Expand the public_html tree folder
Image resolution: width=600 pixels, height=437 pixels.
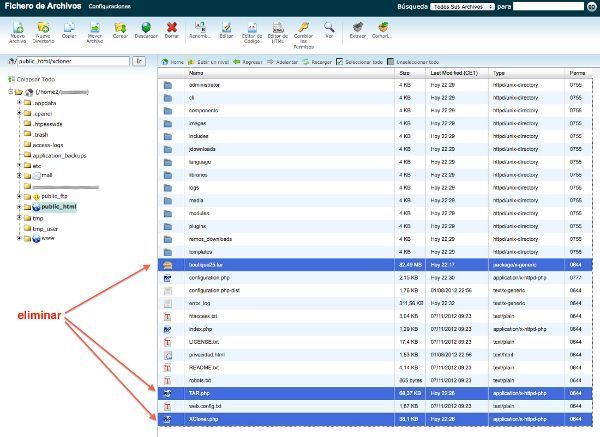click(x=19, y=207)
